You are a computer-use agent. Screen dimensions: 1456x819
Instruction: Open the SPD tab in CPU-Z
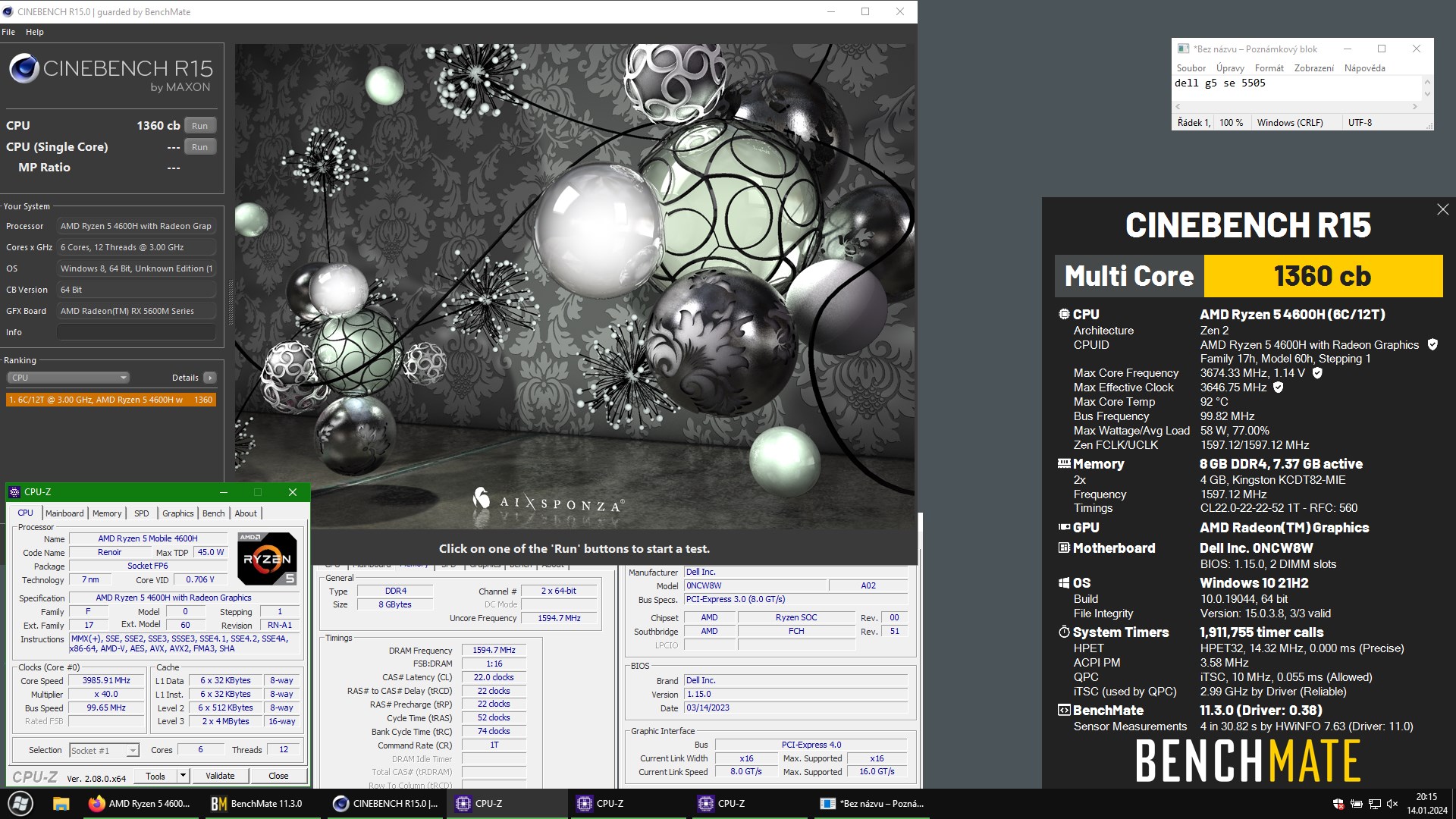142,513
